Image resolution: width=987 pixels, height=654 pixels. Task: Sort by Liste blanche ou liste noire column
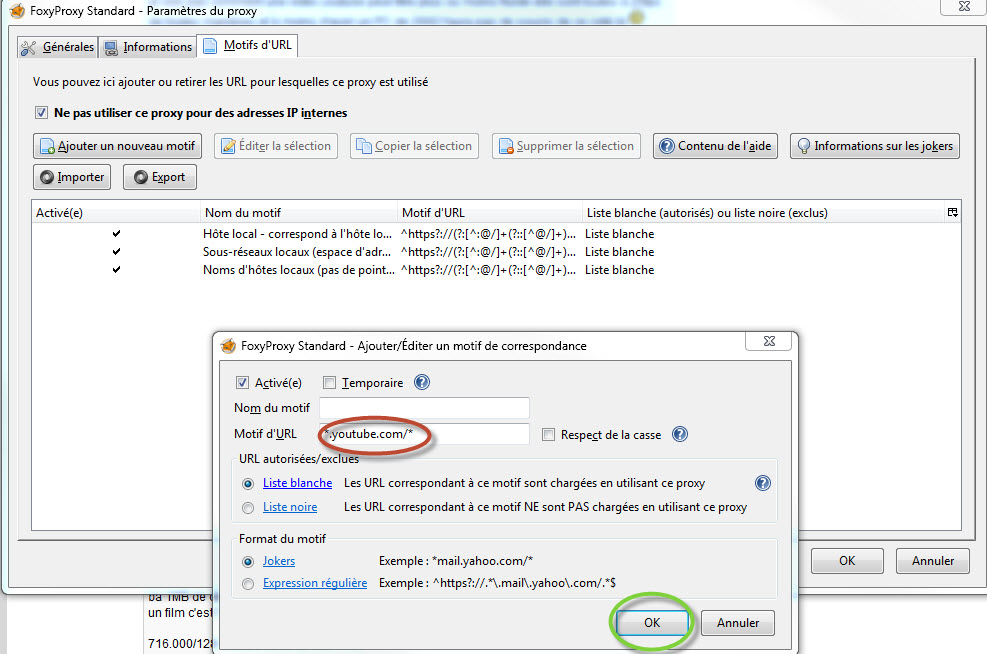764,213
